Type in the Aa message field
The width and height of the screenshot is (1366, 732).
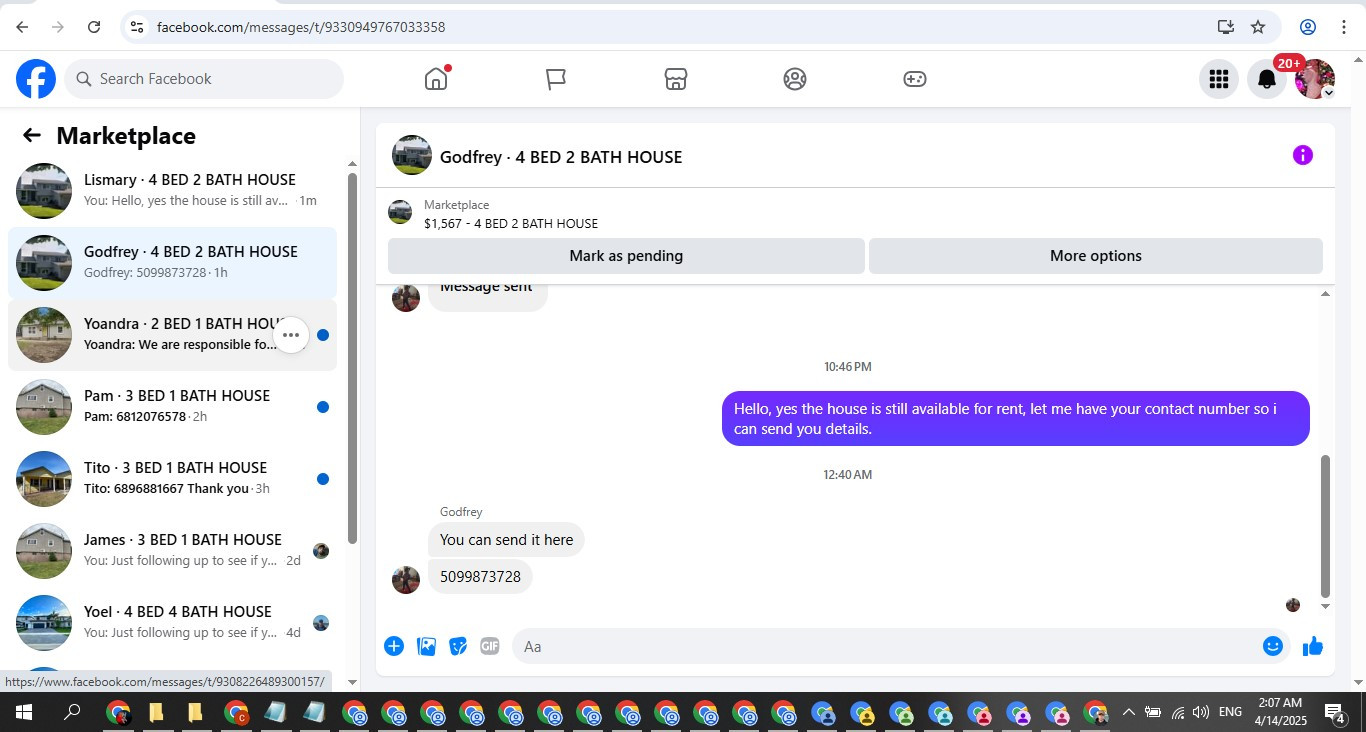[885, 646]
